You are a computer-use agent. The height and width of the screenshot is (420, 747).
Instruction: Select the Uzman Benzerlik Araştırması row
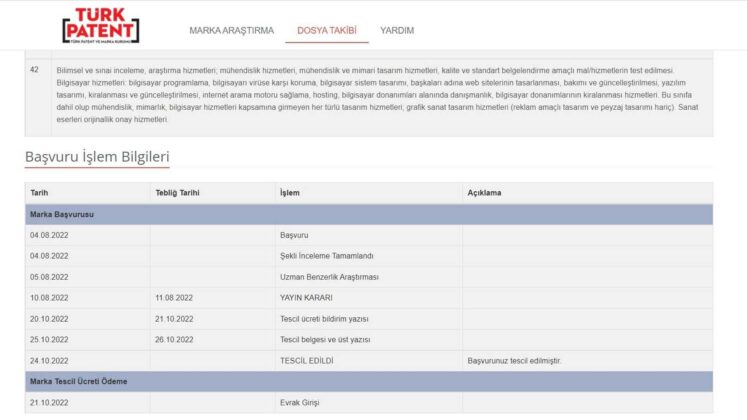point(369,277)
